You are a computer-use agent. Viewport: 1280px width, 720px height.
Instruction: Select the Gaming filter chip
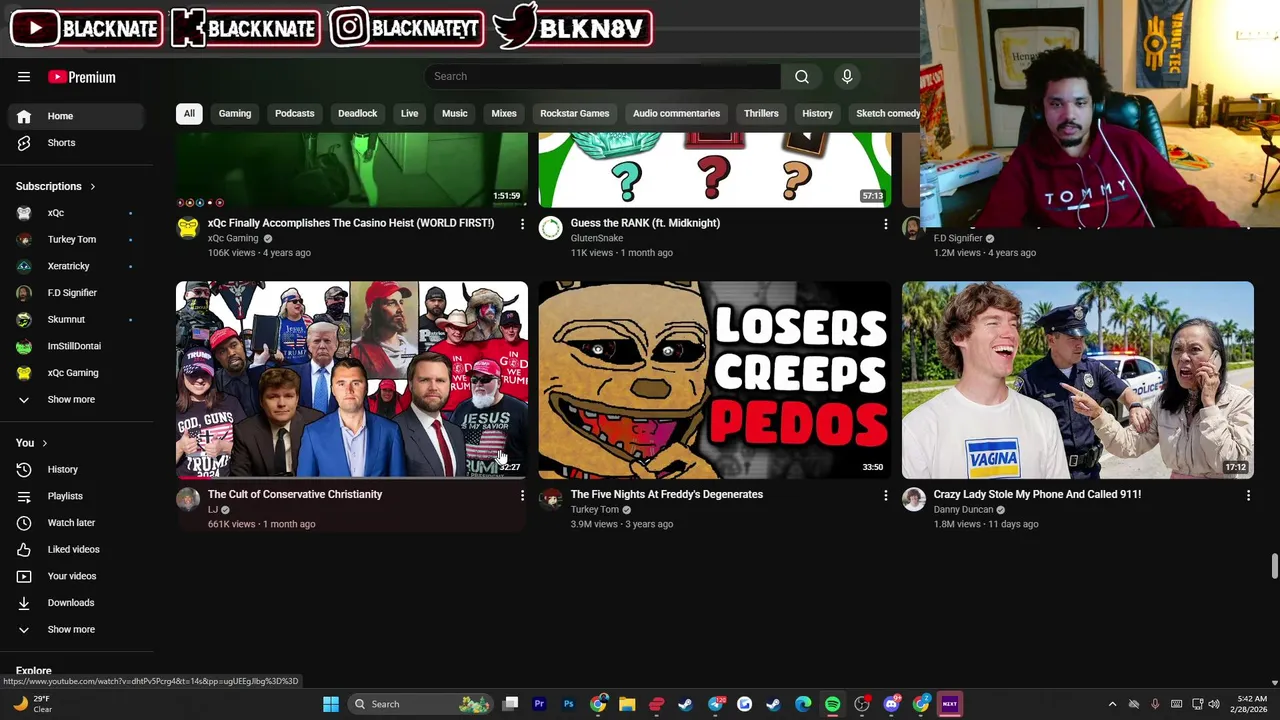pos(235,114)
